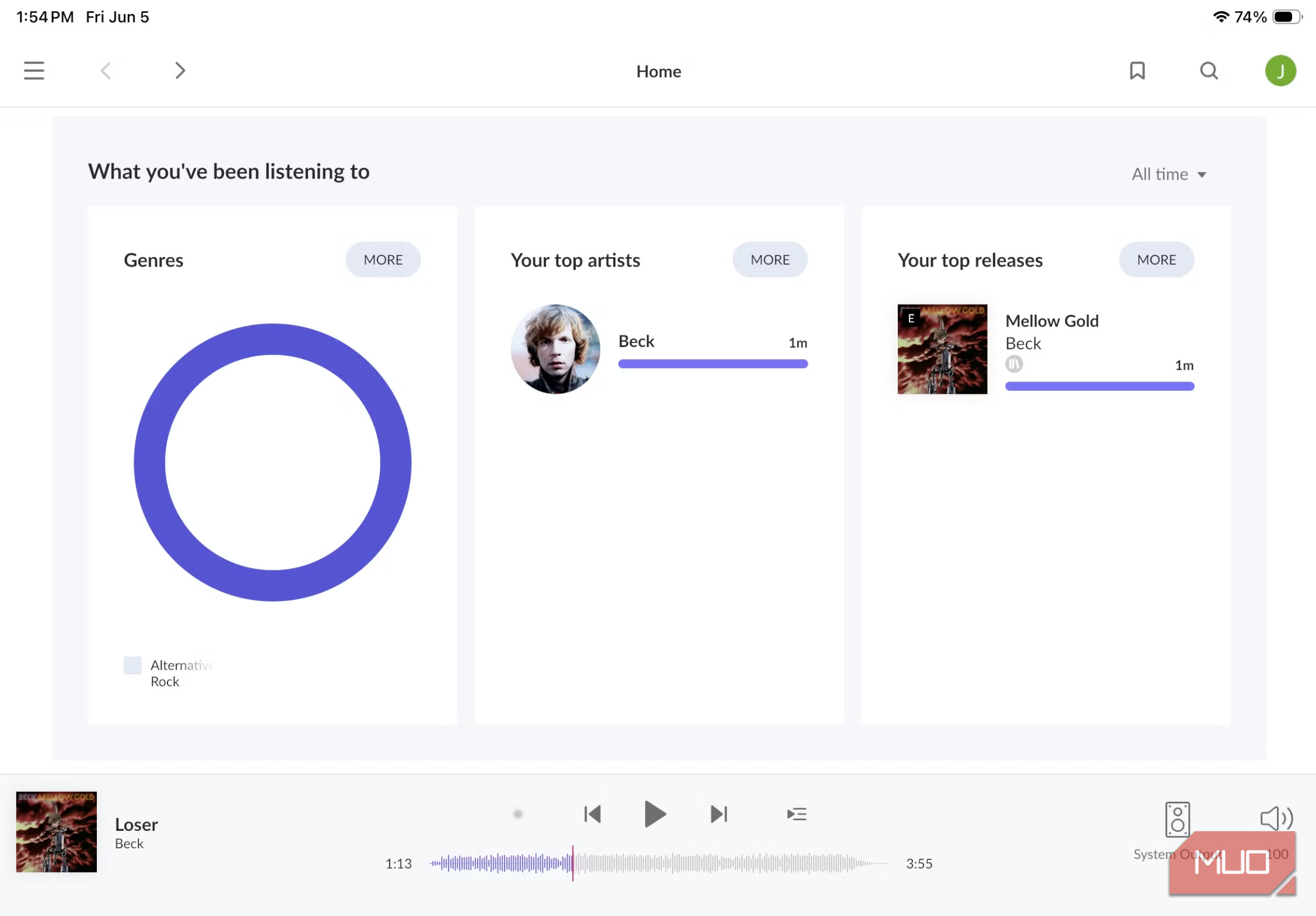Viewport: 1316px width, 916px height.
Task: Open the volume speaker icon
Action: [x=1276, y=819]
